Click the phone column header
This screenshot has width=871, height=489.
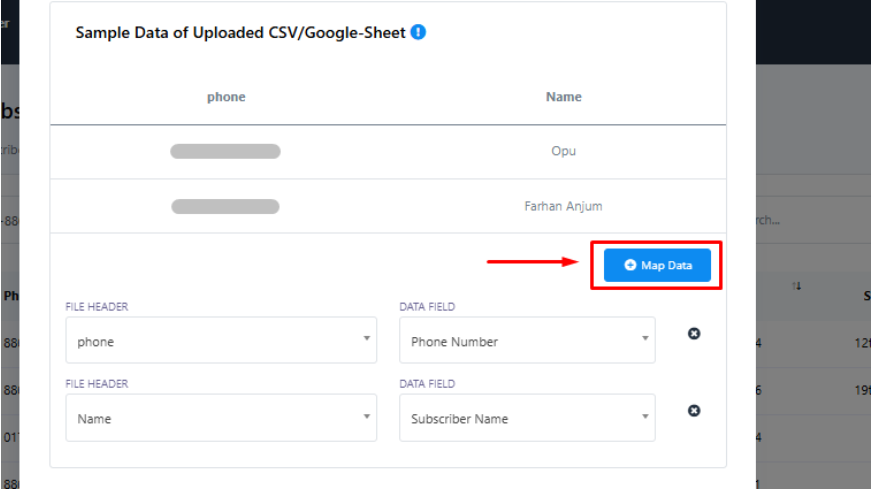226,97
